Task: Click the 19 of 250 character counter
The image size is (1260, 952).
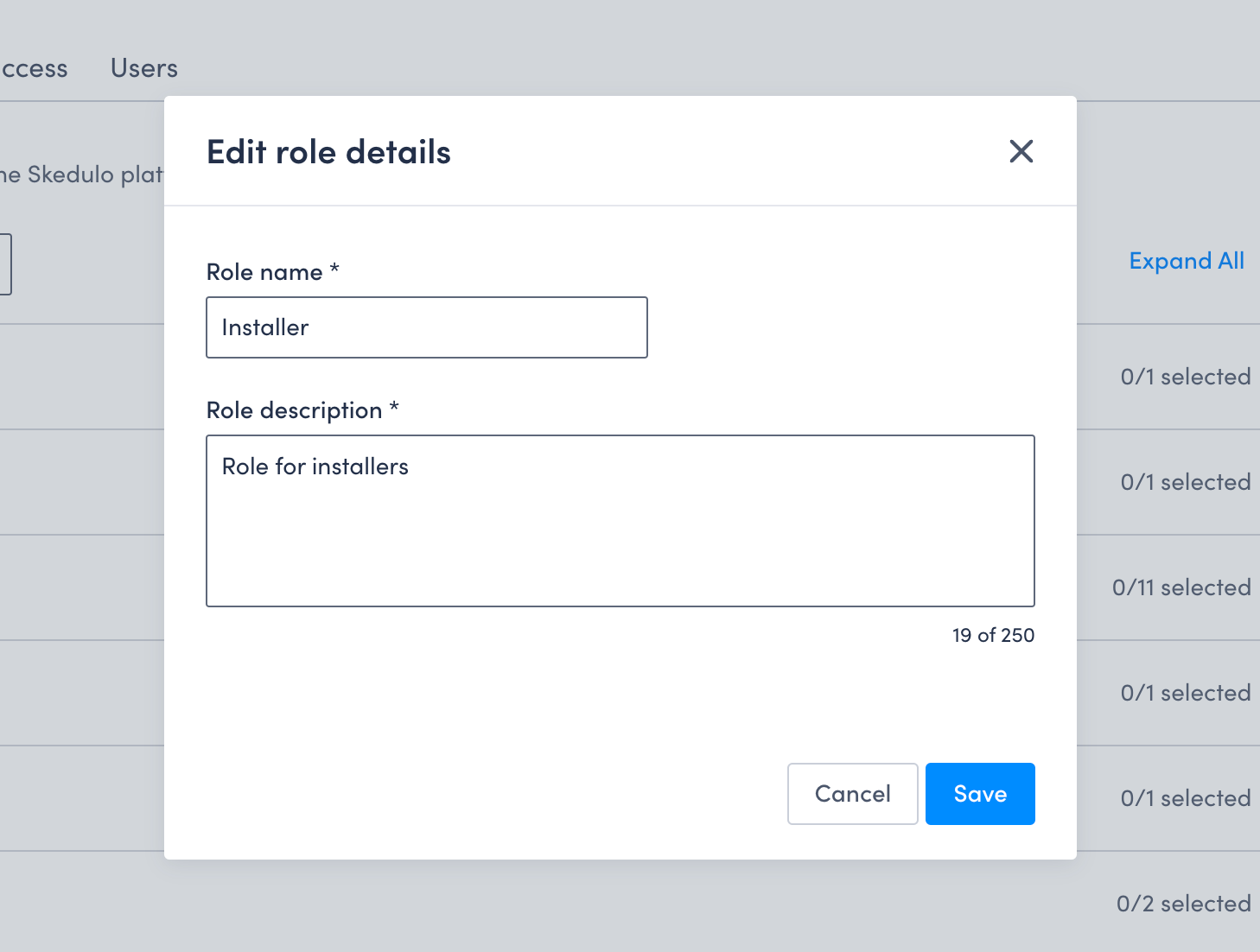Action: pyautogui.click(x=992, y=635)
